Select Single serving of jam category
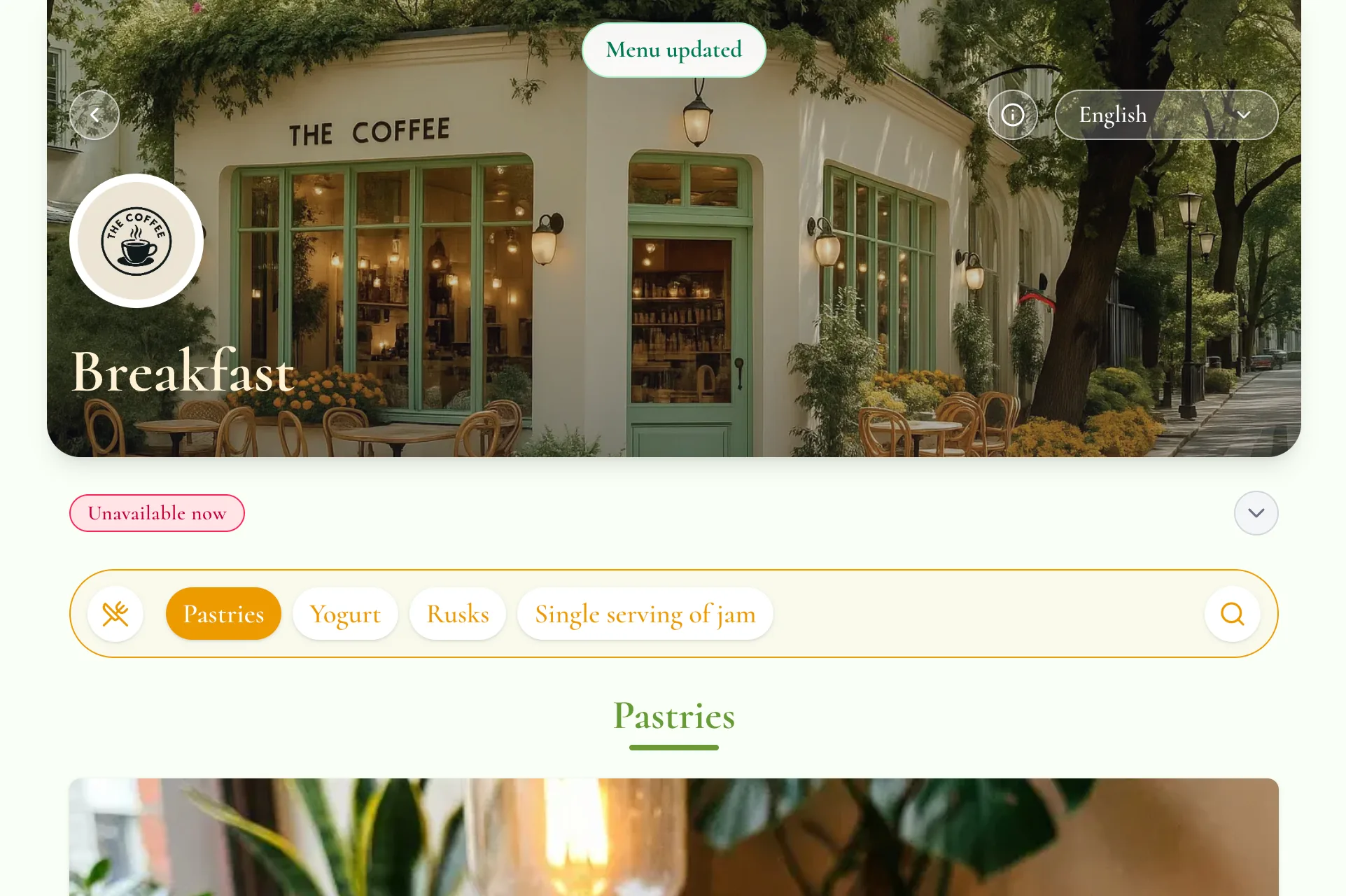This screenshot has height=896, width=1346. tap(645, 614)
